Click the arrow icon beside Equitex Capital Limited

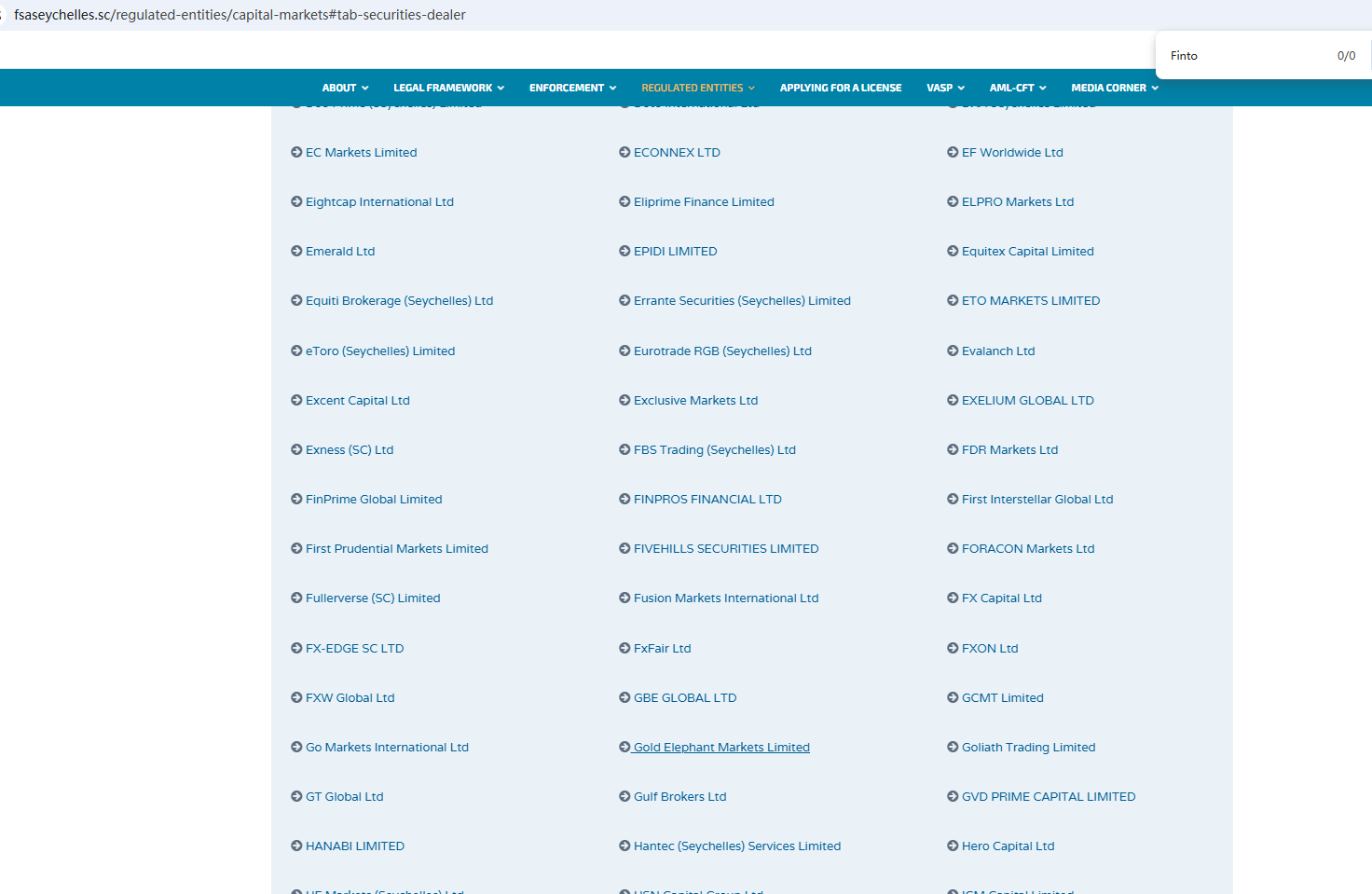pyautogui.click(x=953, y=251)
